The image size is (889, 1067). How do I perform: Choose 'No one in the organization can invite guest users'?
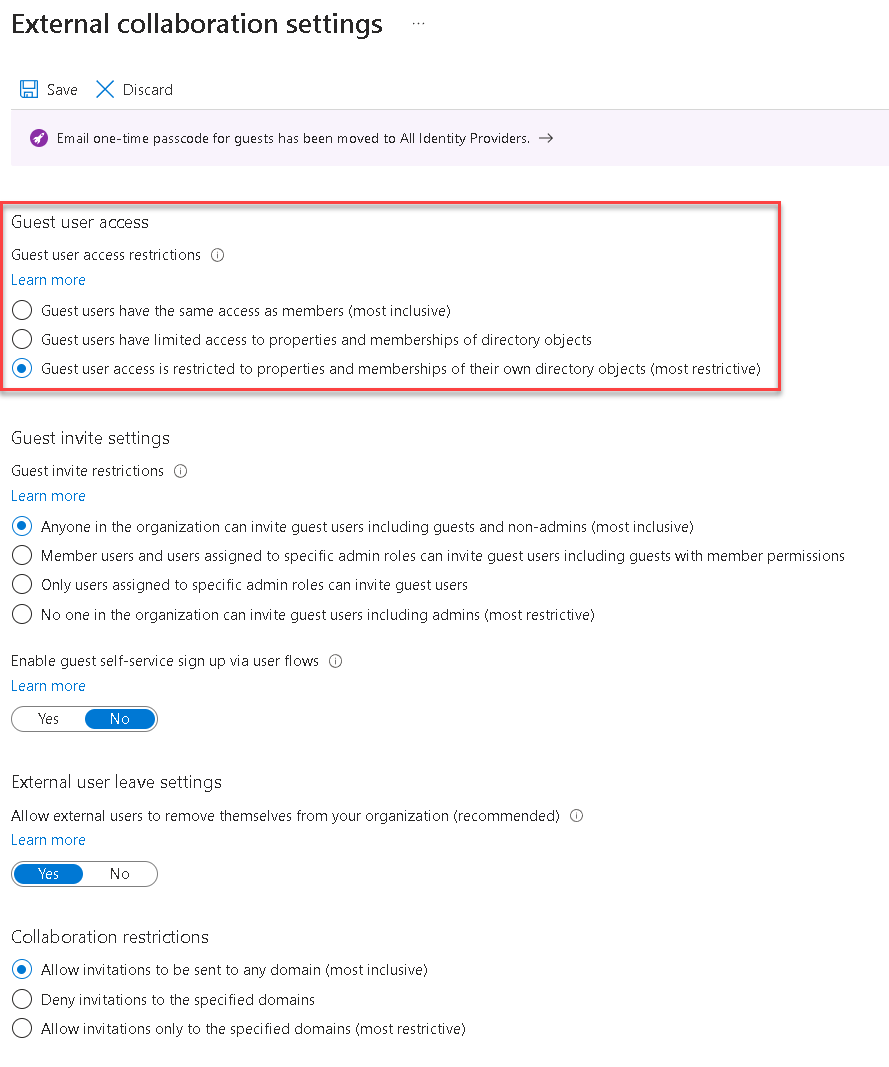point(22,613)
